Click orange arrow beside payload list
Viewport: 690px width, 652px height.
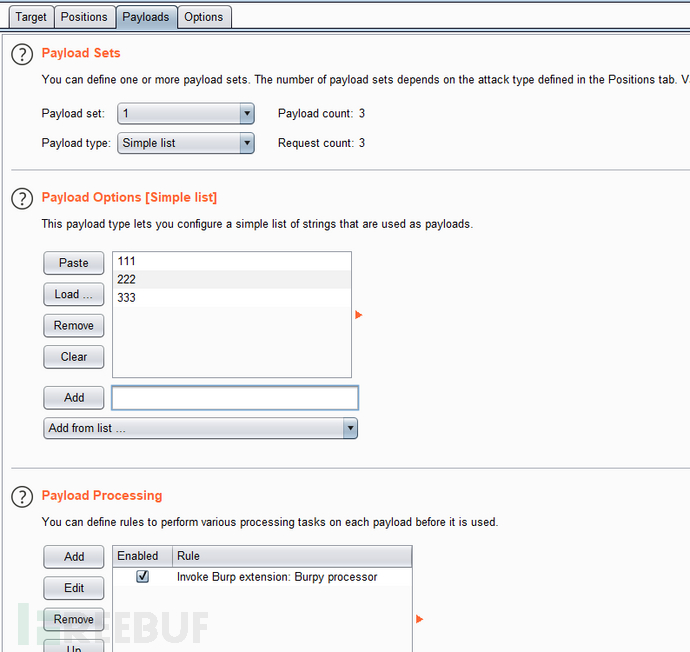click(x=359, y=315)
